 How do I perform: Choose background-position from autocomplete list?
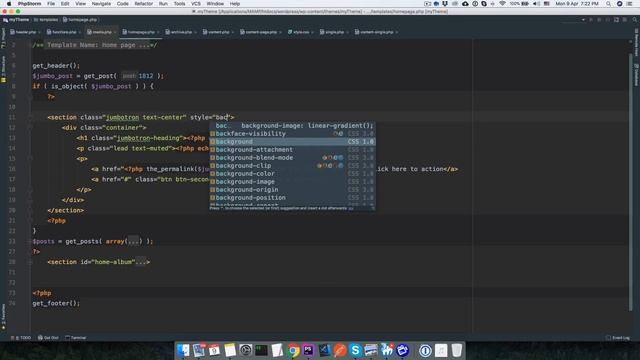point(292,198)
